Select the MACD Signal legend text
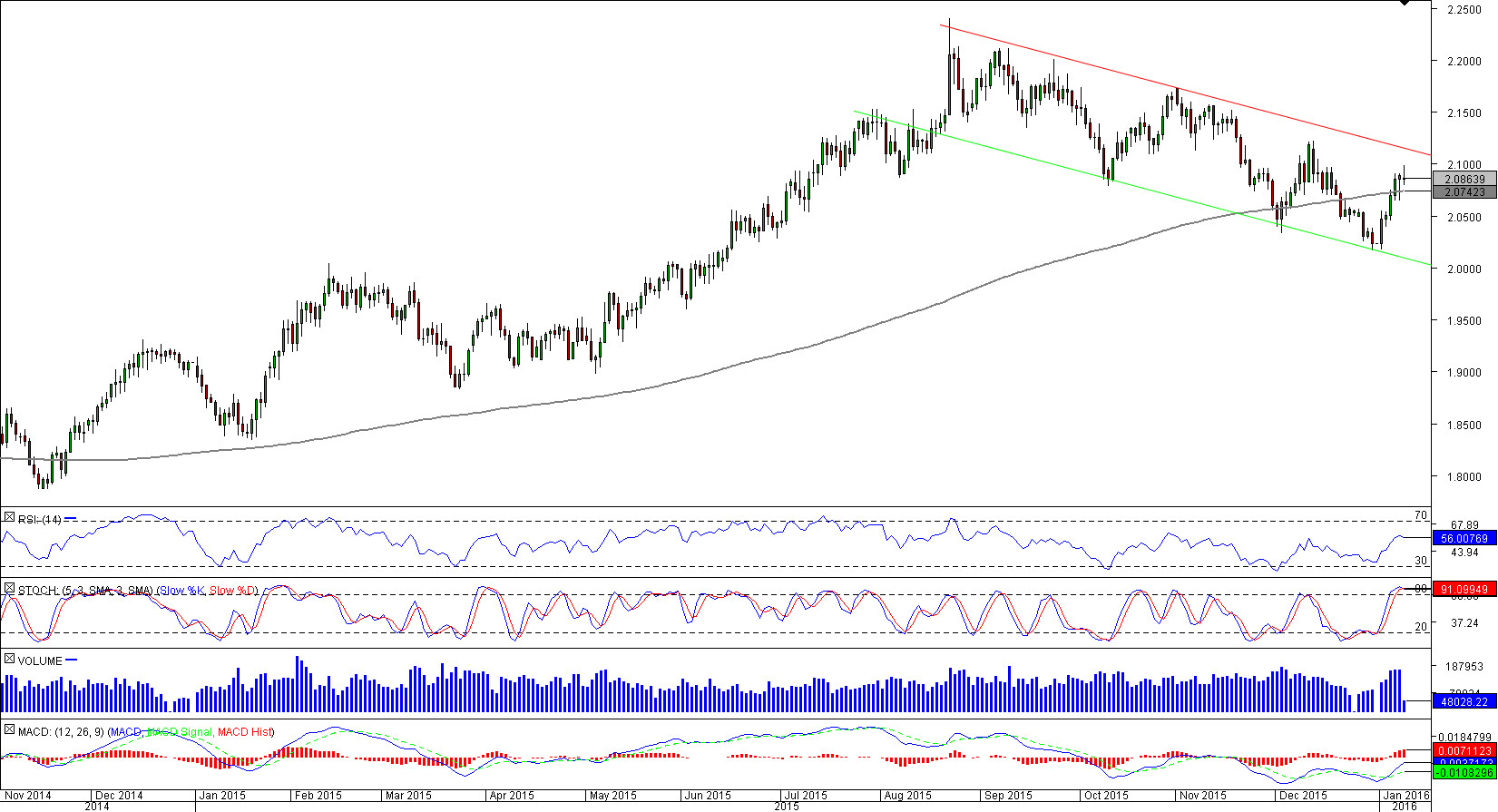The image size is (1498, 812). 180,732
